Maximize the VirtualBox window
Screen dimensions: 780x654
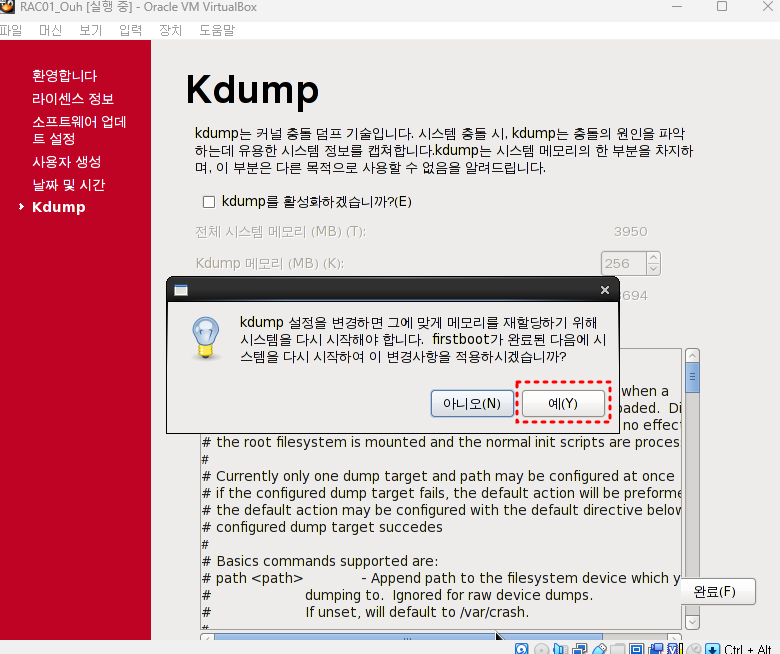pyautogui.click(x=722, y=6)
